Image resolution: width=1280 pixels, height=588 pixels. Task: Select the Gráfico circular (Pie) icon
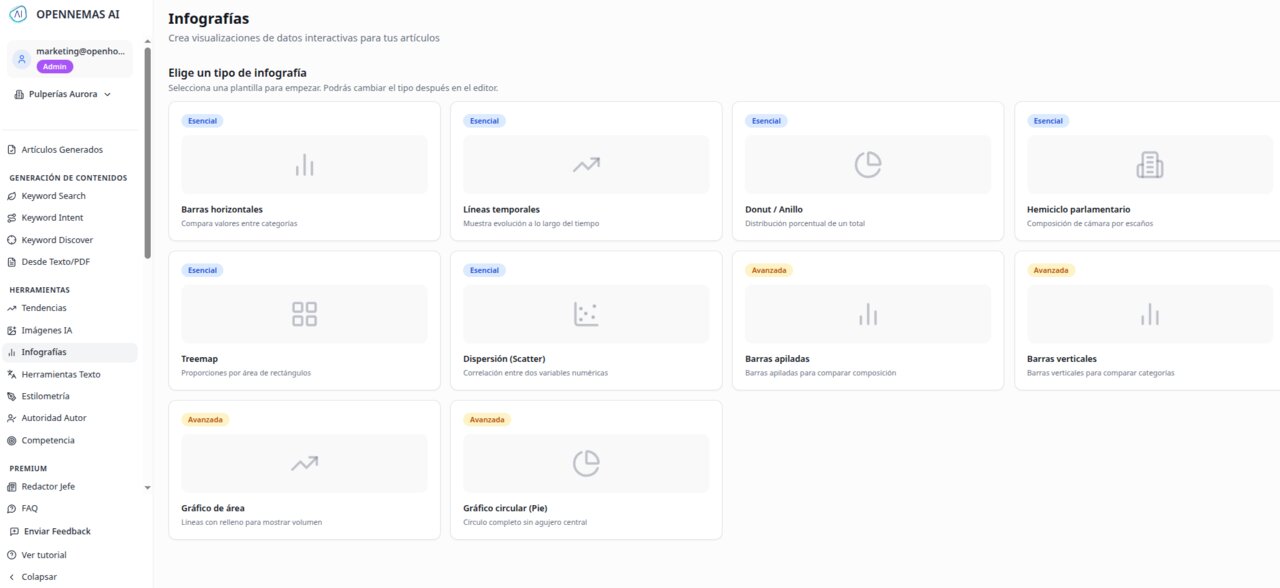click(x=586, y=463)
